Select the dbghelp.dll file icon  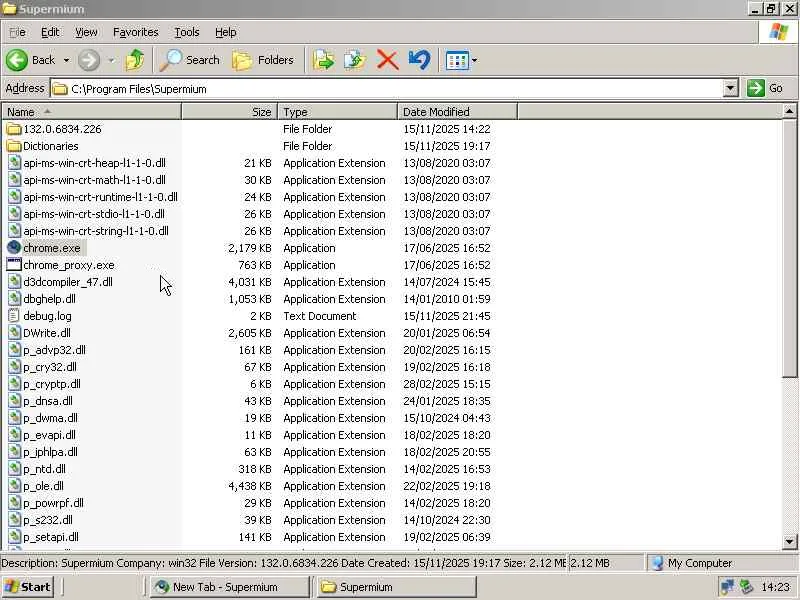(x=14, y=299)
